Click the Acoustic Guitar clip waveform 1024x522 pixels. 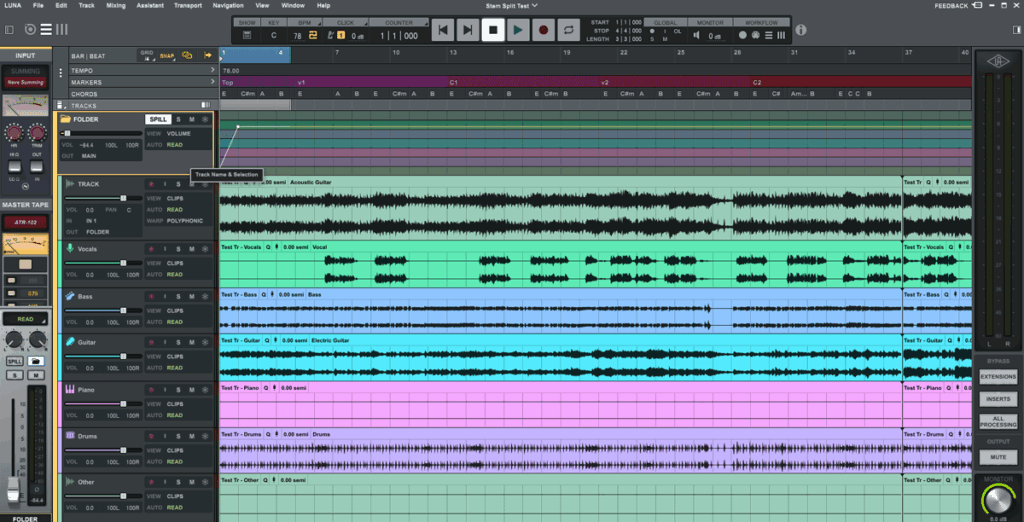[x=560, y=213]
